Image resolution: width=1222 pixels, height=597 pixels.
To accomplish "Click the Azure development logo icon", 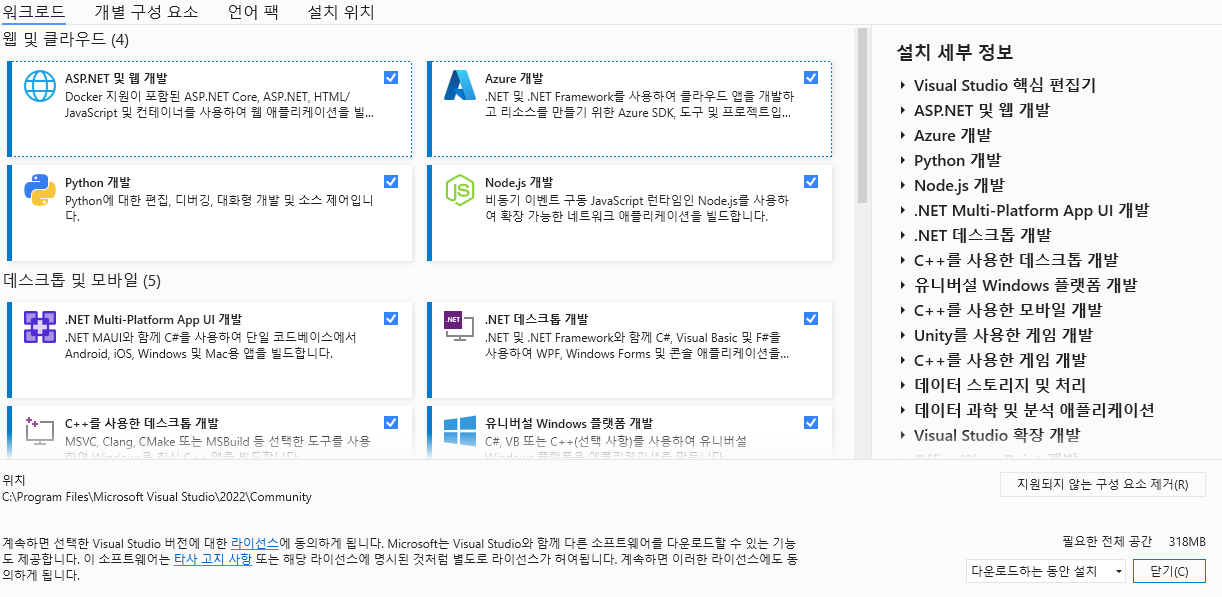I will [x=460, y=86].
